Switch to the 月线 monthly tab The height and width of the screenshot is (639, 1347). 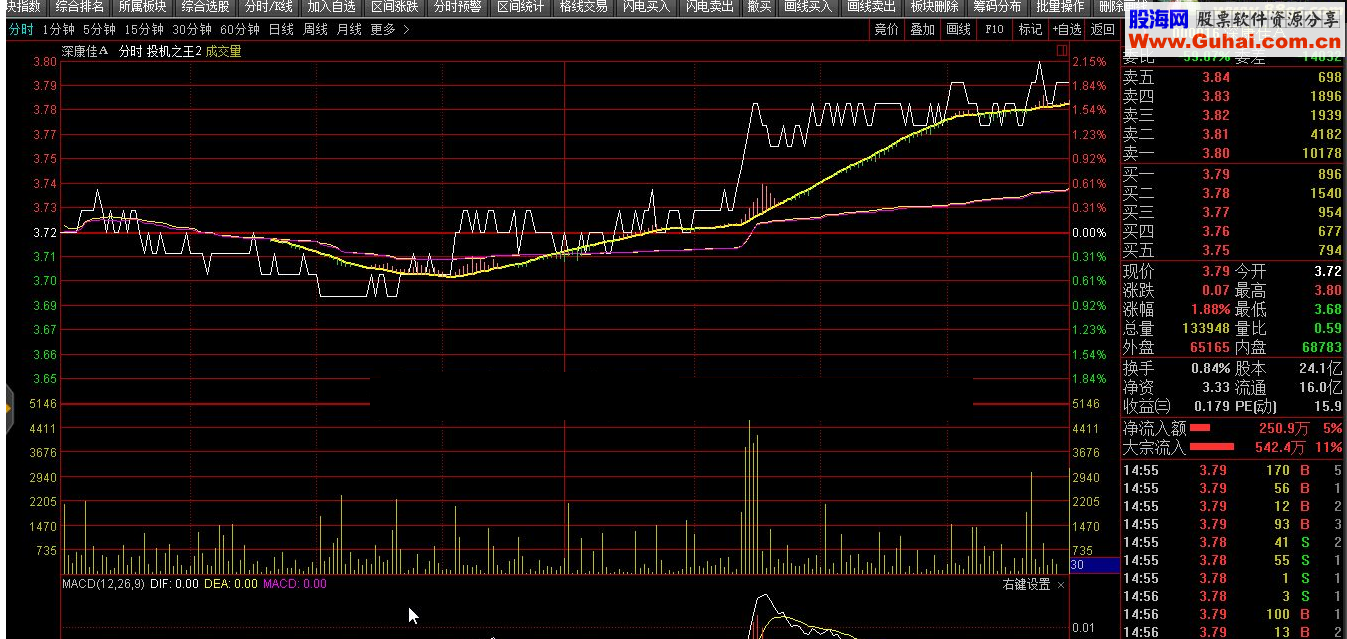tap(349, 29)
